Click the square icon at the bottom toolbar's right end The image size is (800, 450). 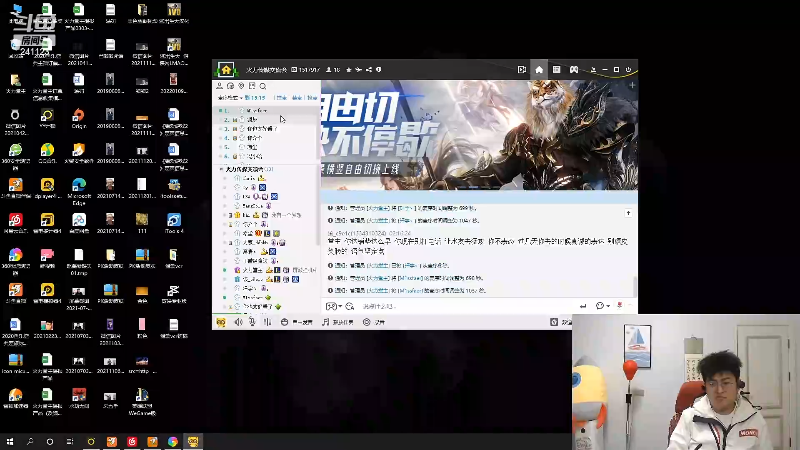tap(554, 322)
